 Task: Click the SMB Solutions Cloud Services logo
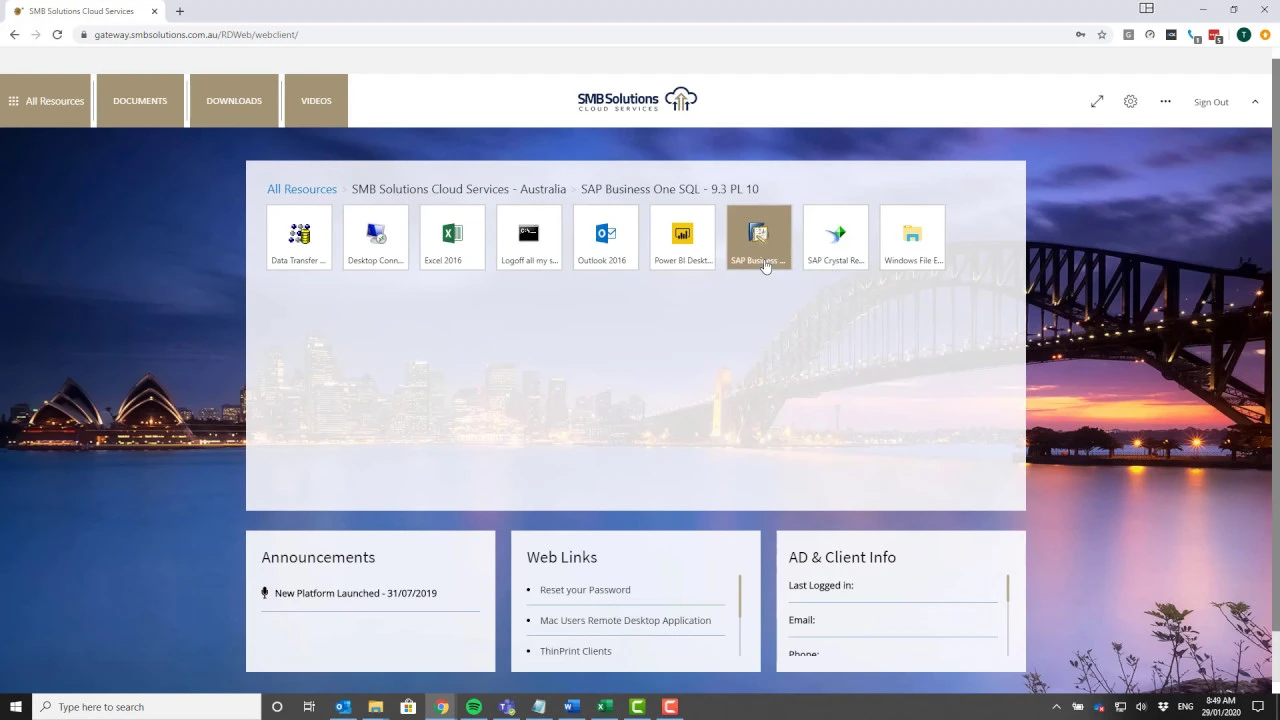pyautogui.click(x=637, y=100)
